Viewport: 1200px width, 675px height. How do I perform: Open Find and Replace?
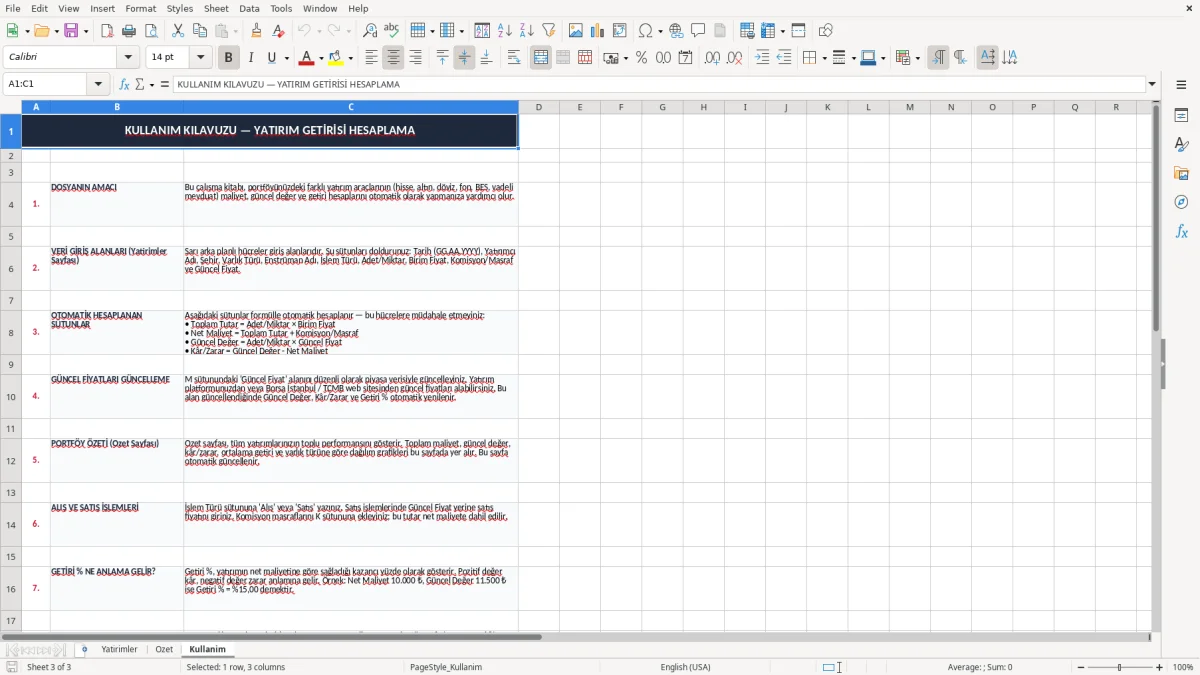370,31
